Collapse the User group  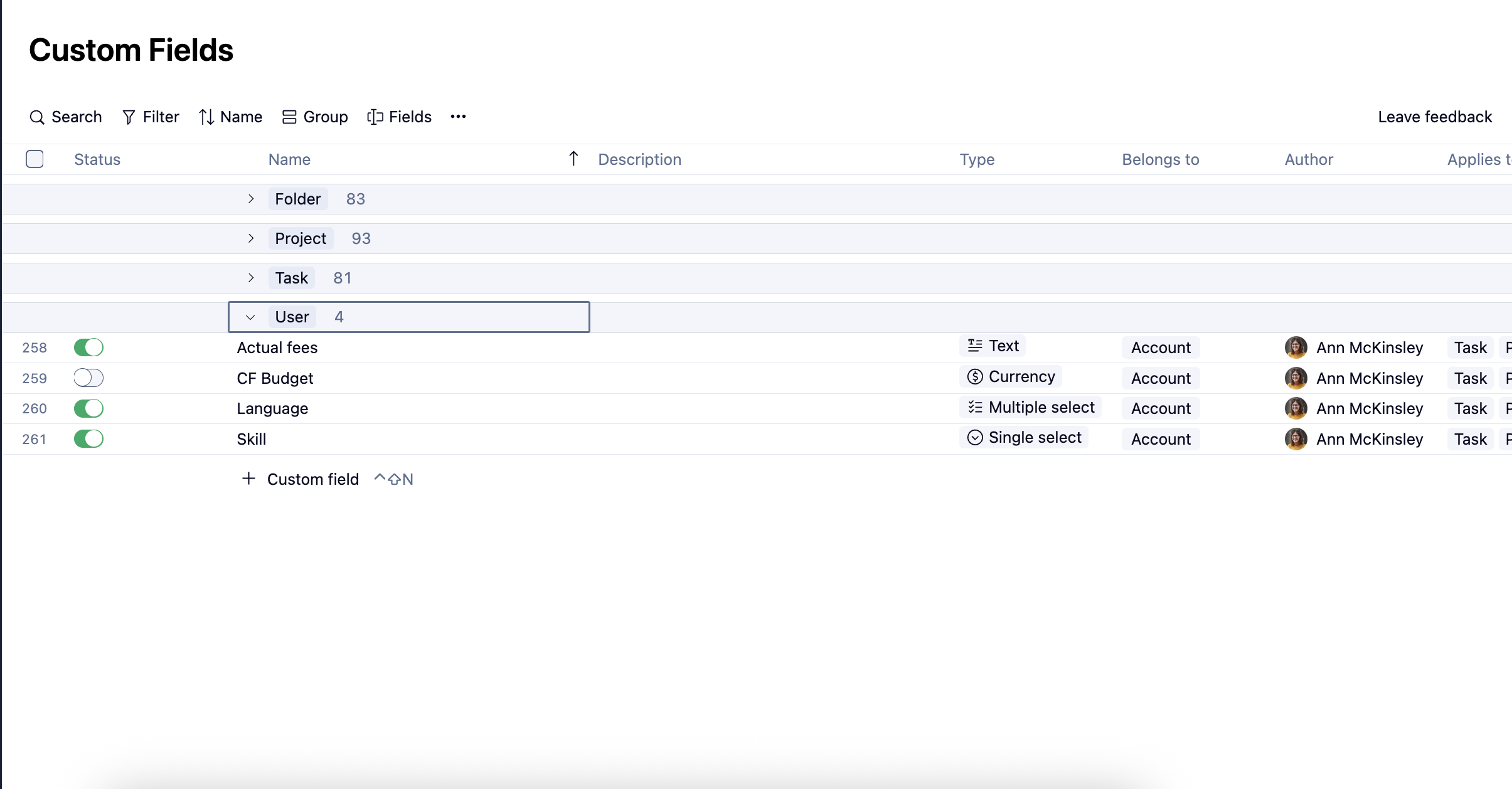pyautogui.click(x=250, y=317)
